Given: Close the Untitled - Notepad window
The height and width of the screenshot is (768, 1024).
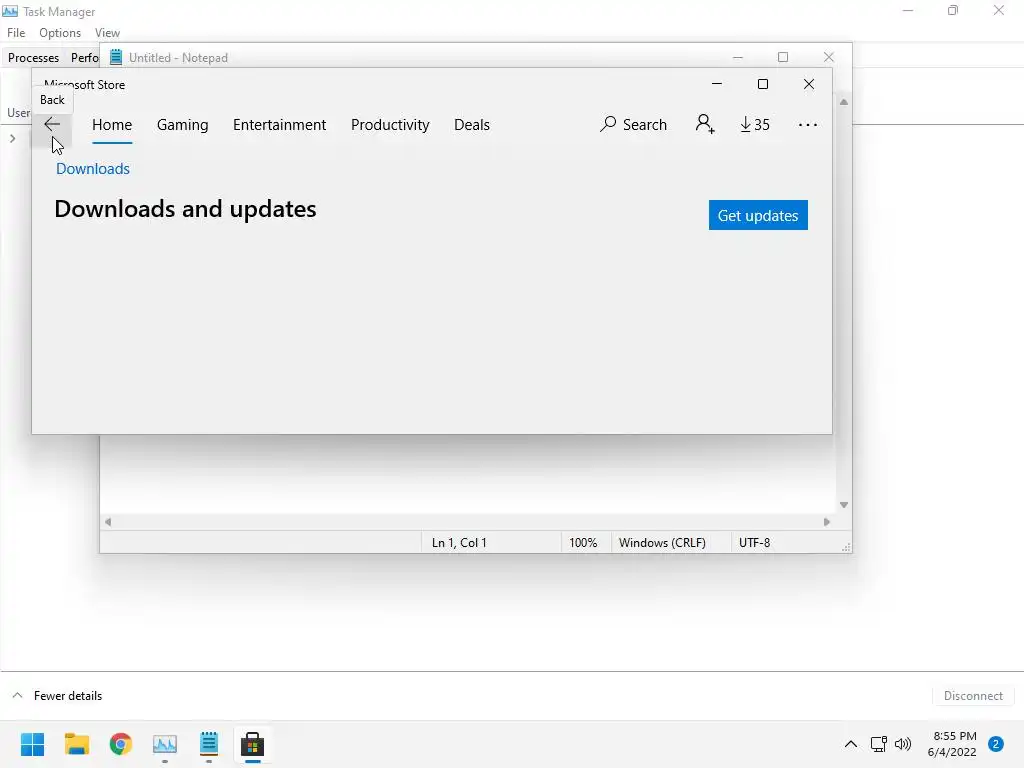Looking at the screenshot, I should coord(829,57).
